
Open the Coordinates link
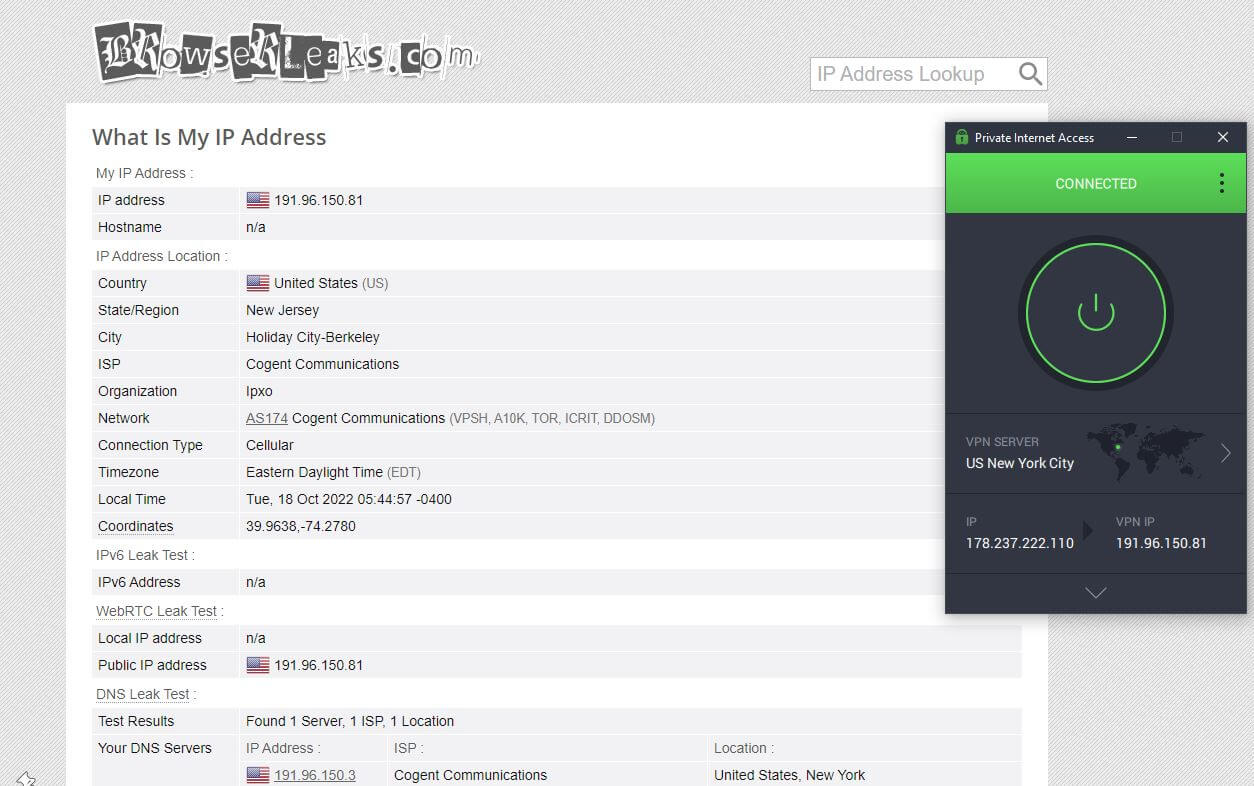[135, 526]
